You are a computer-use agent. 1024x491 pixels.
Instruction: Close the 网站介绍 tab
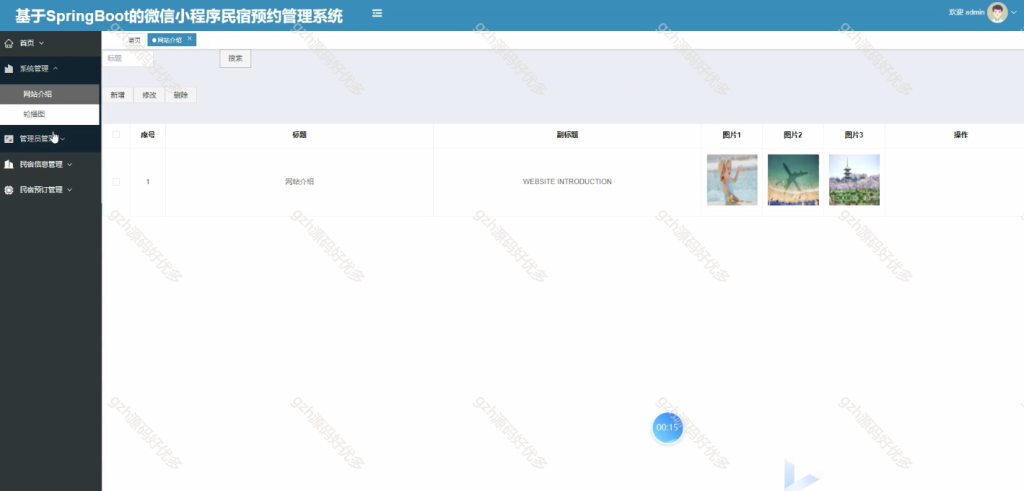[189, 39]
